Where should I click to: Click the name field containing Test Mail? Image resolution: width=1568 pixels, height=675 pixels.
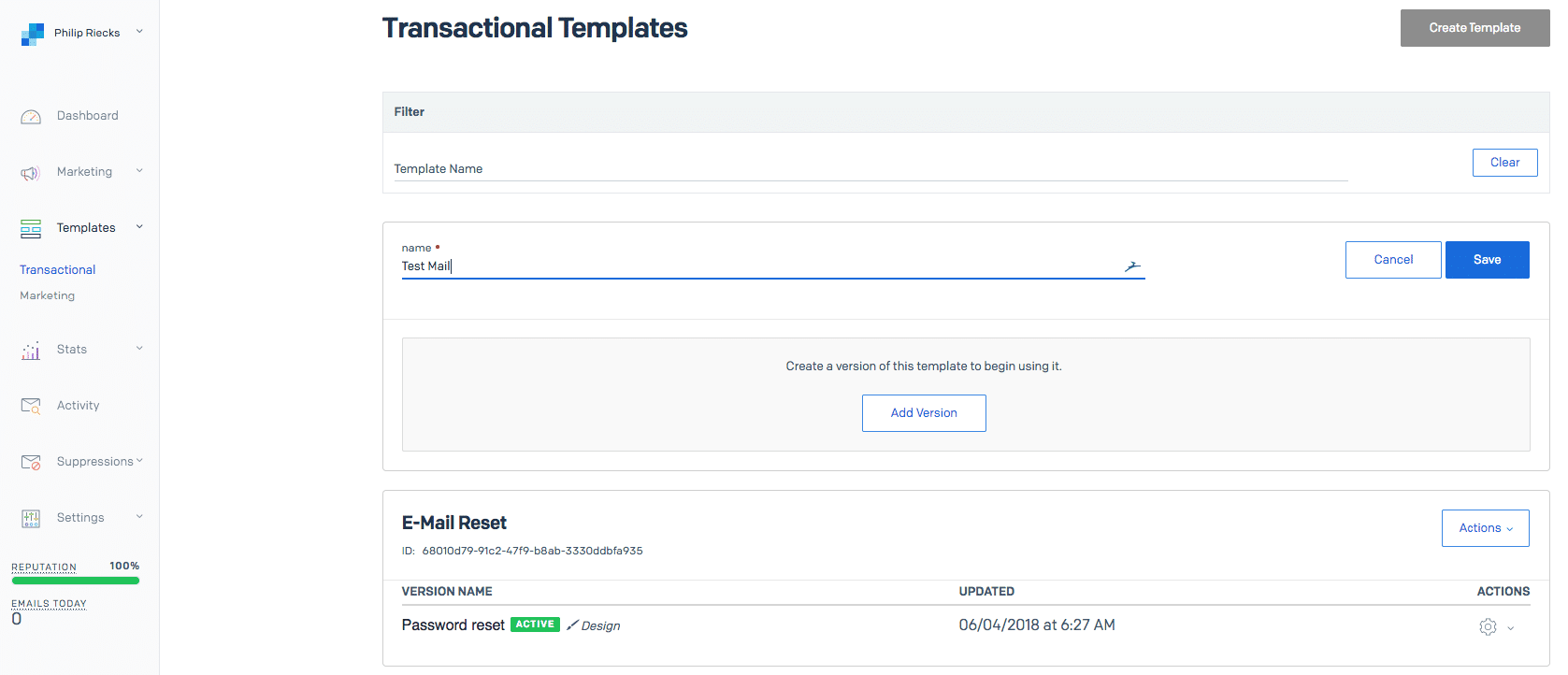click(773, 266)
